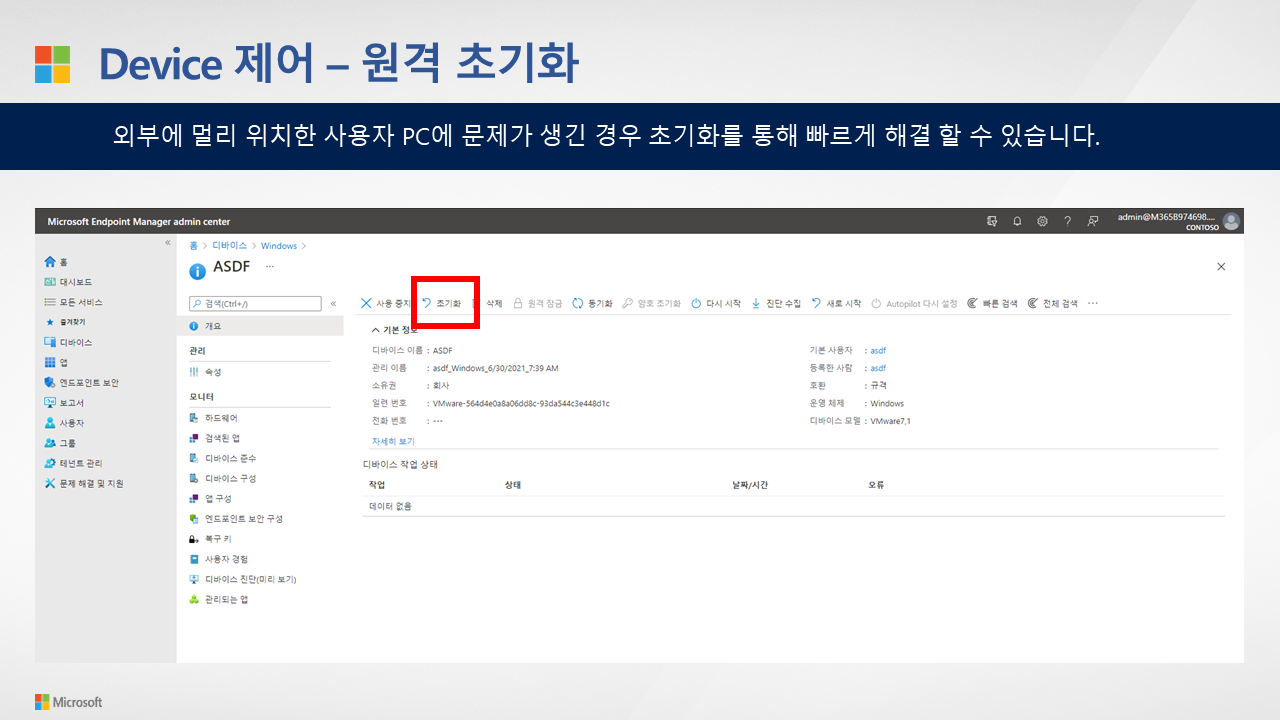
Task: Open 디바이스 in the left sidebar
Action: 68,342
